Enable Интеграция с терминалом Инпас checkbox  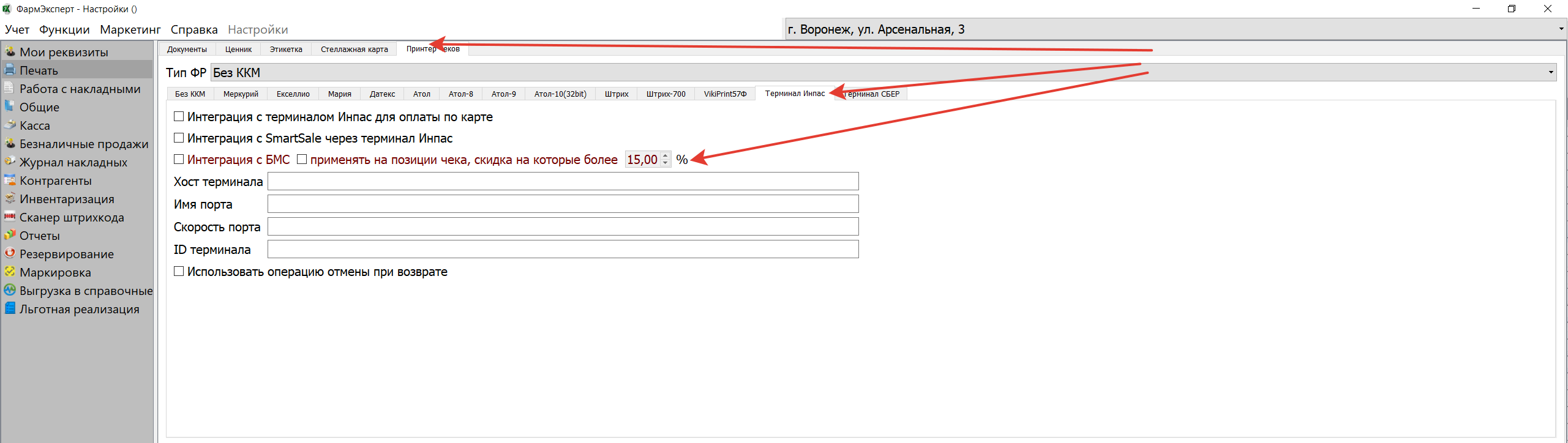(179, 116)
